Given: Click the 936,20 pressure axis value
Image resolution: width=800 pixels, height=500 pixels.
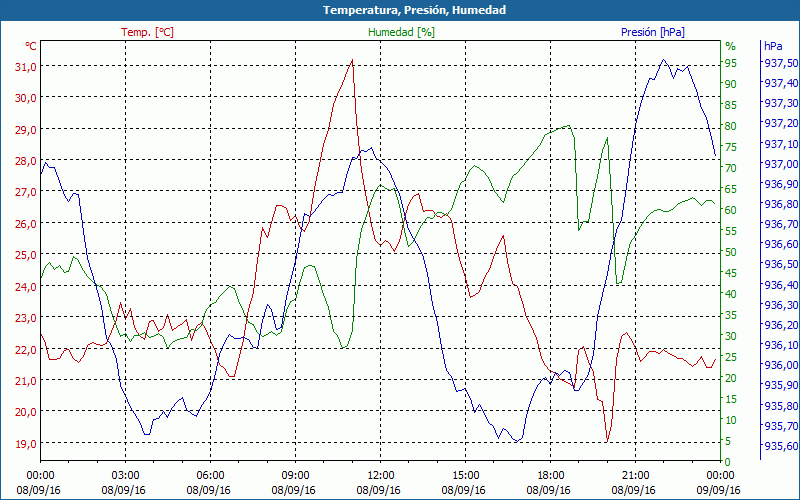Looking at the screenshot, I should [780, 325].
